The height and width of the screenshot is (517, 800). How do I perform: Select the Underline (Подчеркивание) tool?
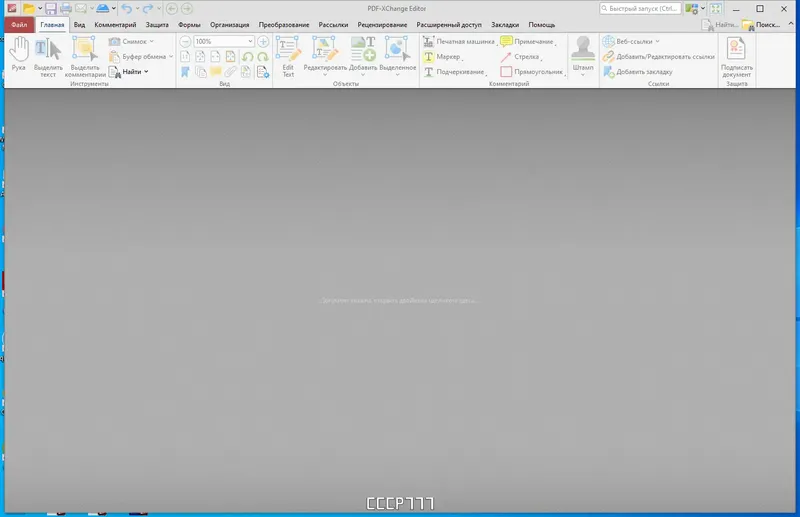coord(454,72)
